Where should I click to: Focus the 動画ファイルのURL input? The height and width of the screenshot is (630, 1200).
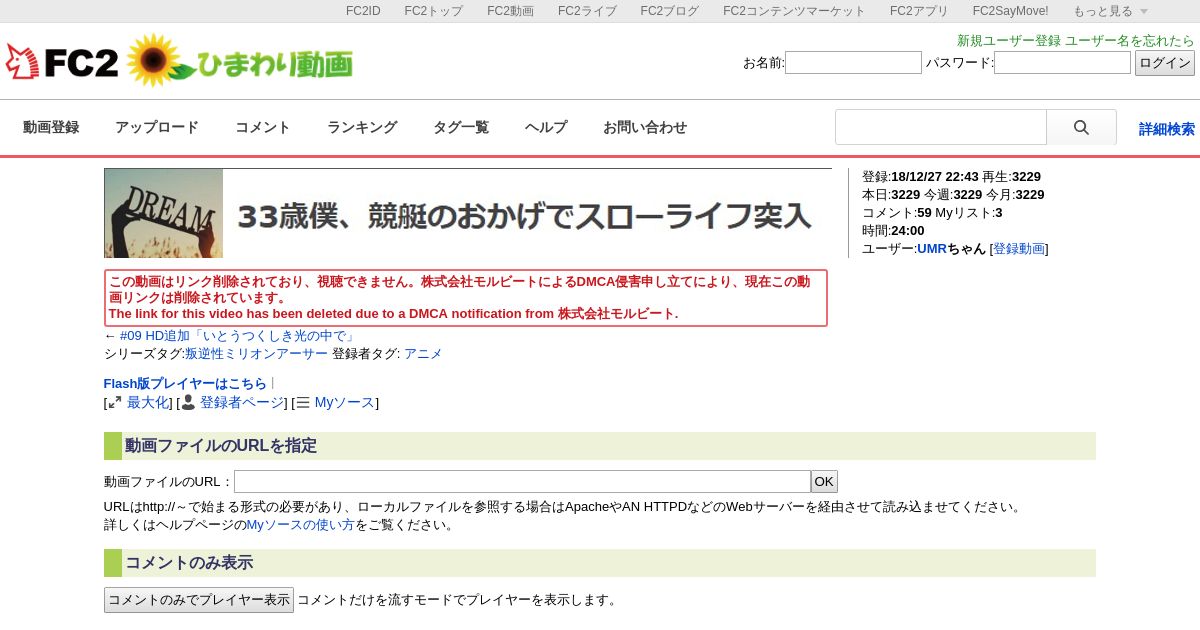[522, 481]
